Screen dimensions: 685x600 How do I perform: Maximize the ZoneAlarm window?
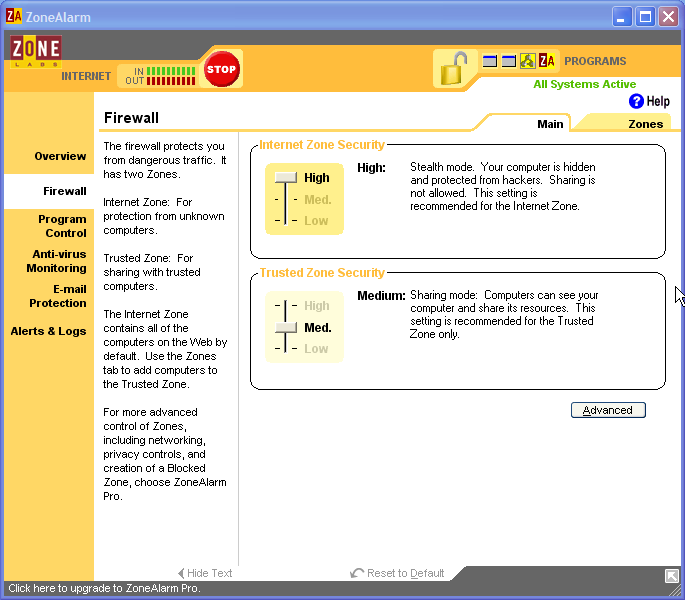(x=645, y=17)
